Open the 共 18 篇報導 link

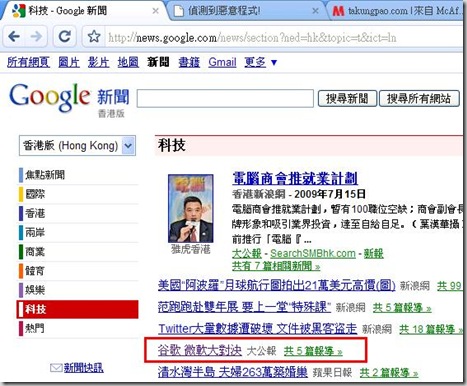(431, 330)
